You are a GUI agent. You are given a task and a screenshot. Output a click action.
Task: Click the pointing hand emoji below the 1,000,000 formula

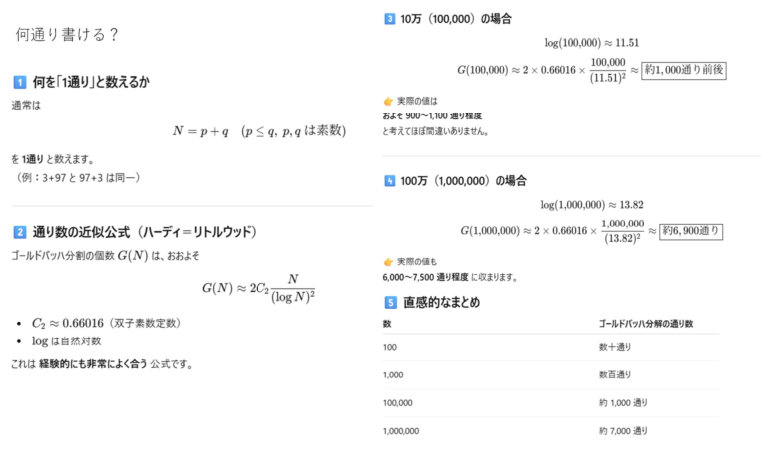pyautogui.click(x=389, y=260)
